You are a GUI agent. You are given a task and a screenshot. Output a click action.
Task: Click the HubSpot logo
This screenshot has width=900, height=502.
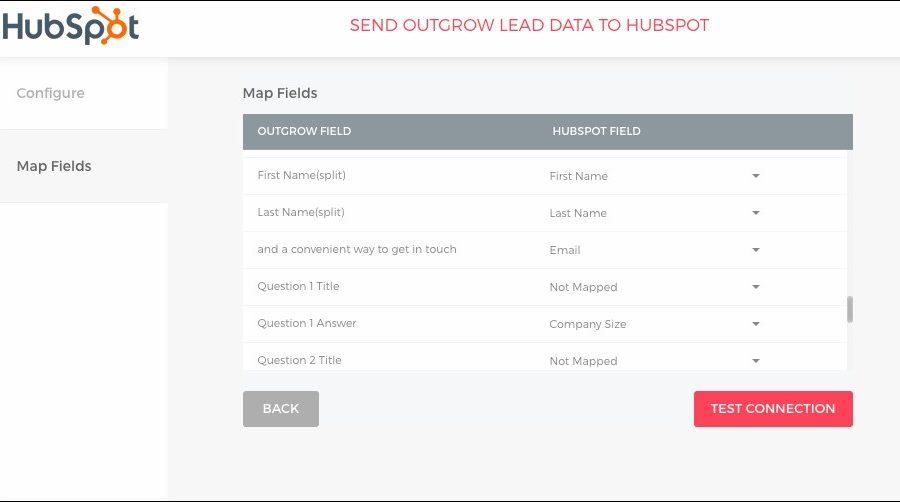[70, 26]
